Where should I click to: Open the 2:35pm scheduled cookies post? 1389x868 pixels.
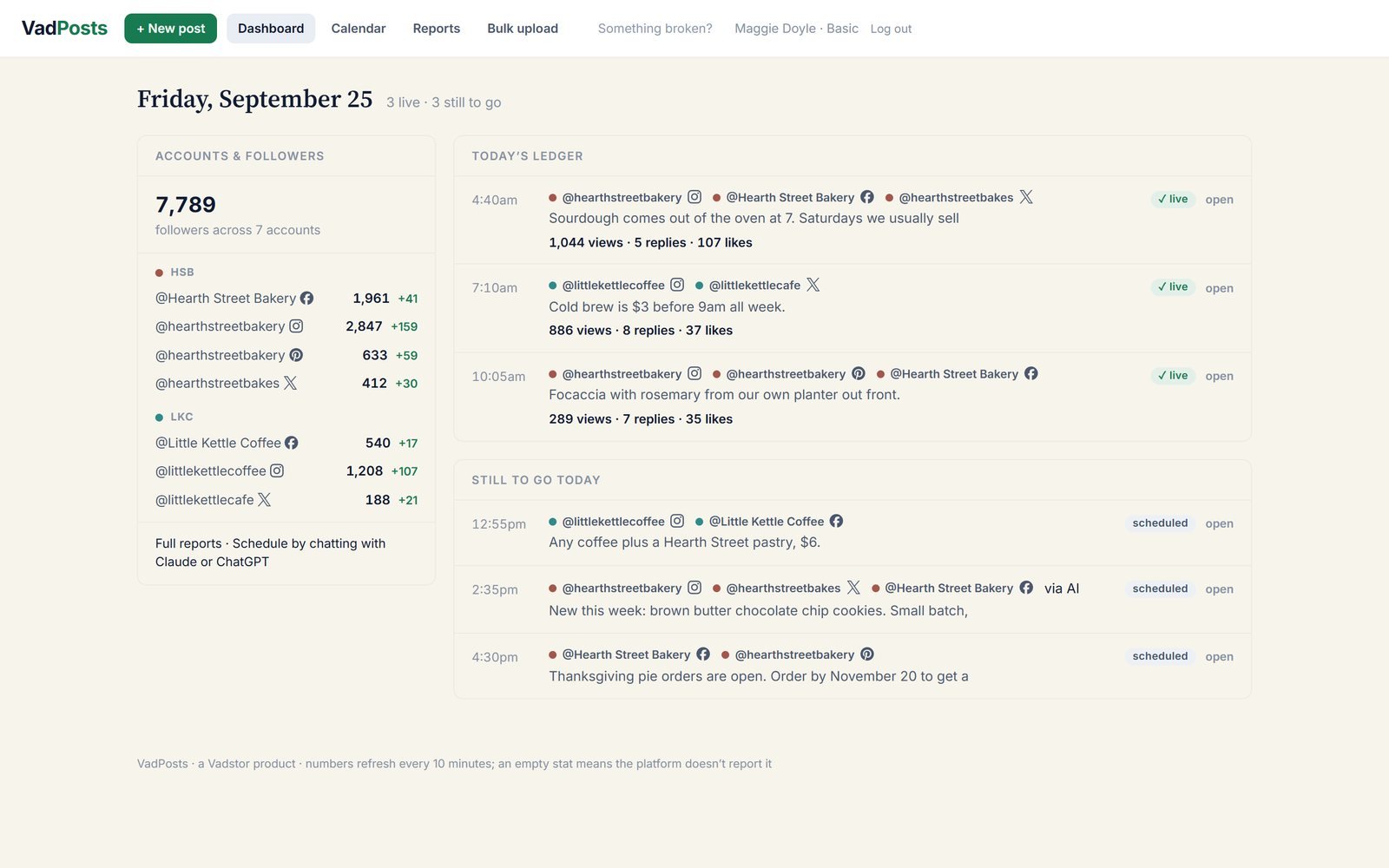(x=1219, y=589)
